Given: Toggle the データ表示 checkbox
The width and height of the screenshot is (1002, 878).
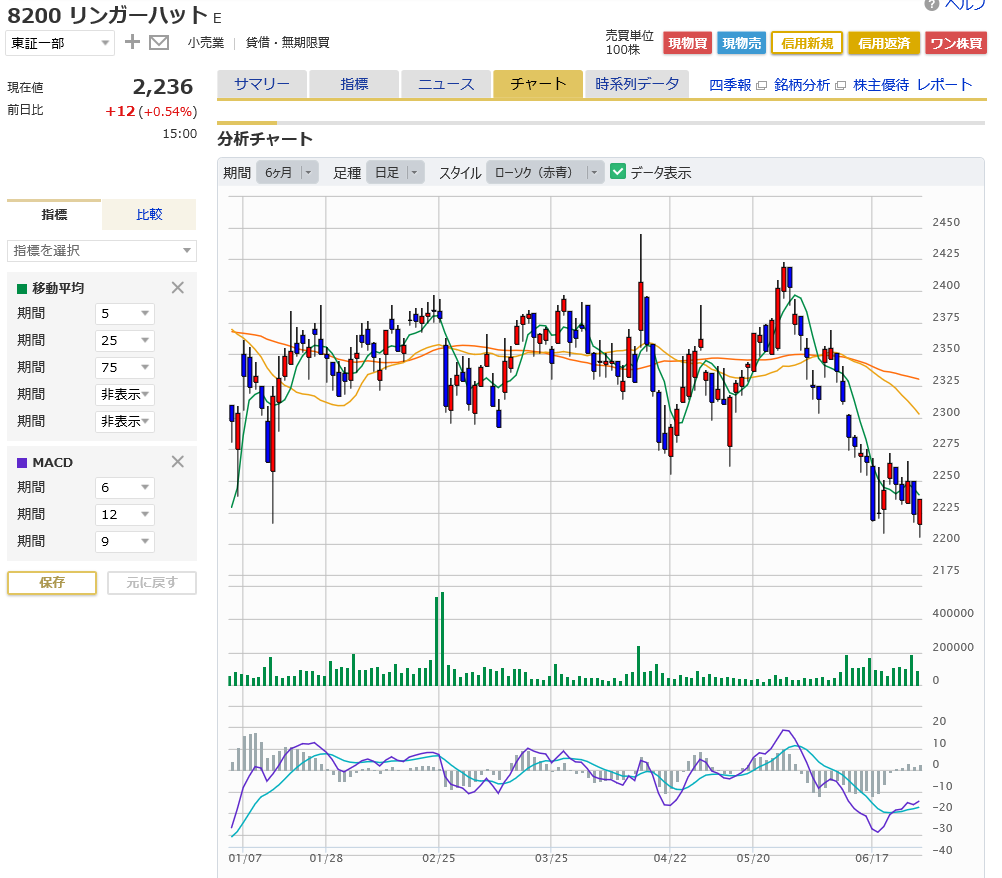Looking at the screenshot, I should coord(617,172).
